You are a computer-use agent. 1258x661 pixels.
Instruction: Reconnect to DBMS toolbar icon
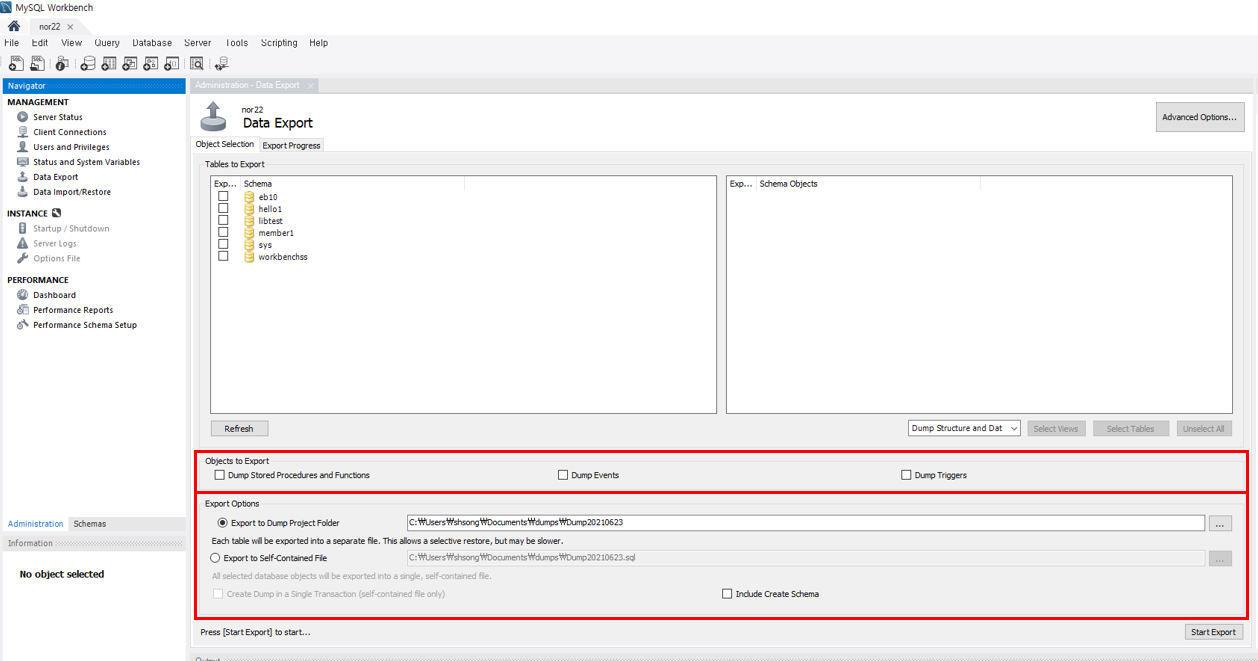pyautogui.click(x=221, y=64)
